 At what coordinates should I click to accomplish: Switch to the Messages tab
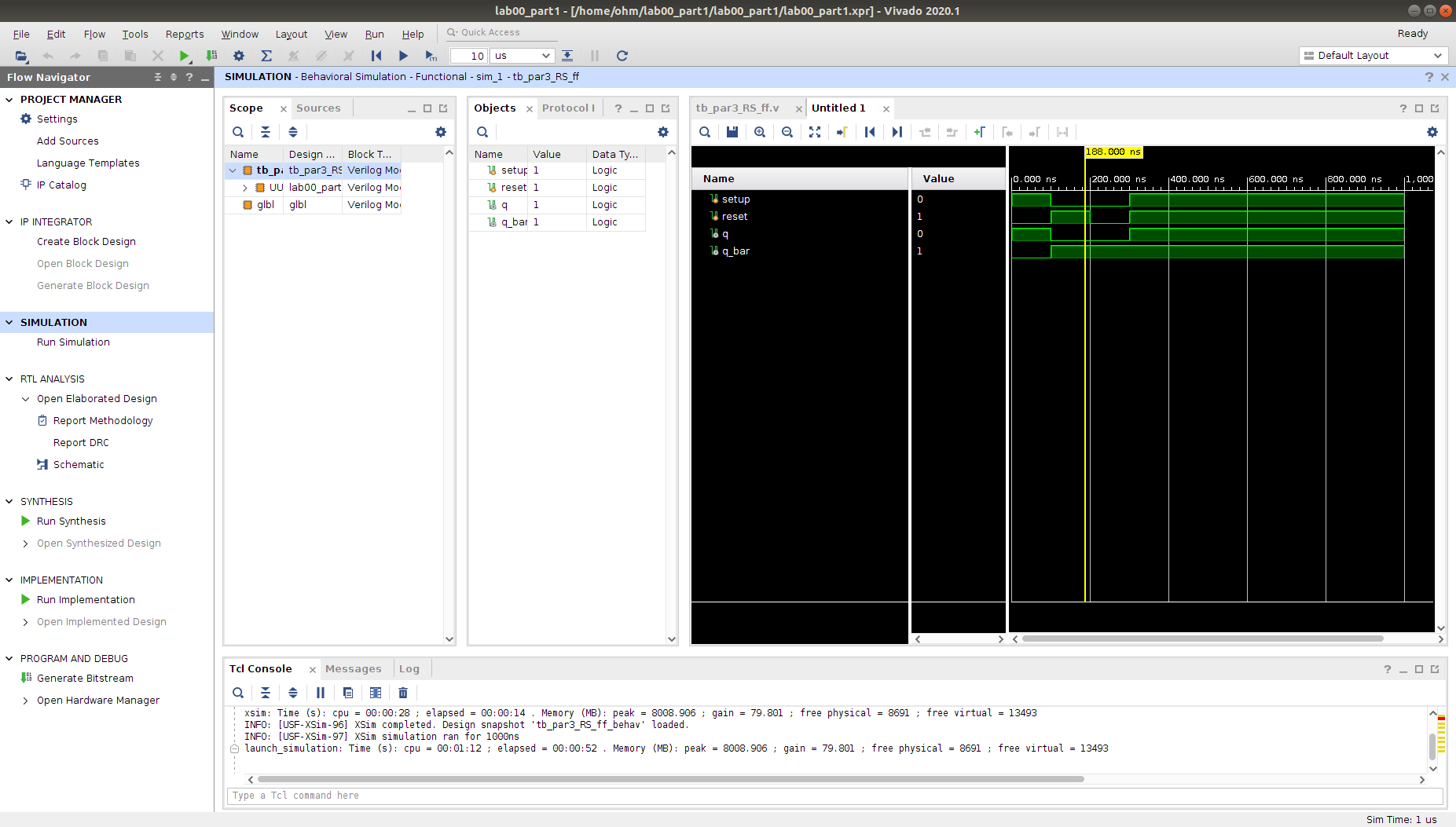pyautogui.click(x=353, y=669)
